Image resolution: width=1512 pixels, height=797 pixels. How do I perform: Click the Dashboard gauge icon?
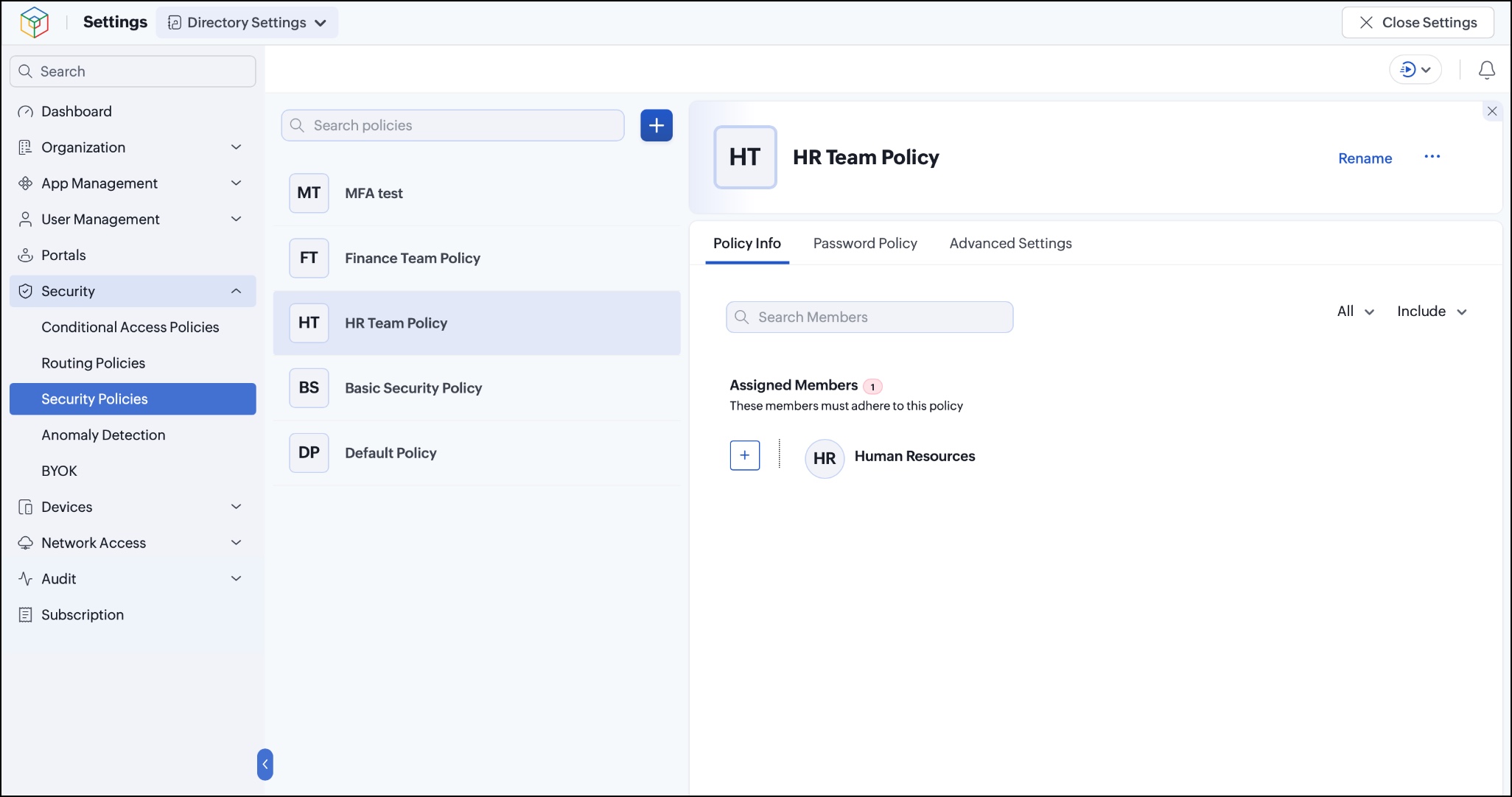point(25,111)
